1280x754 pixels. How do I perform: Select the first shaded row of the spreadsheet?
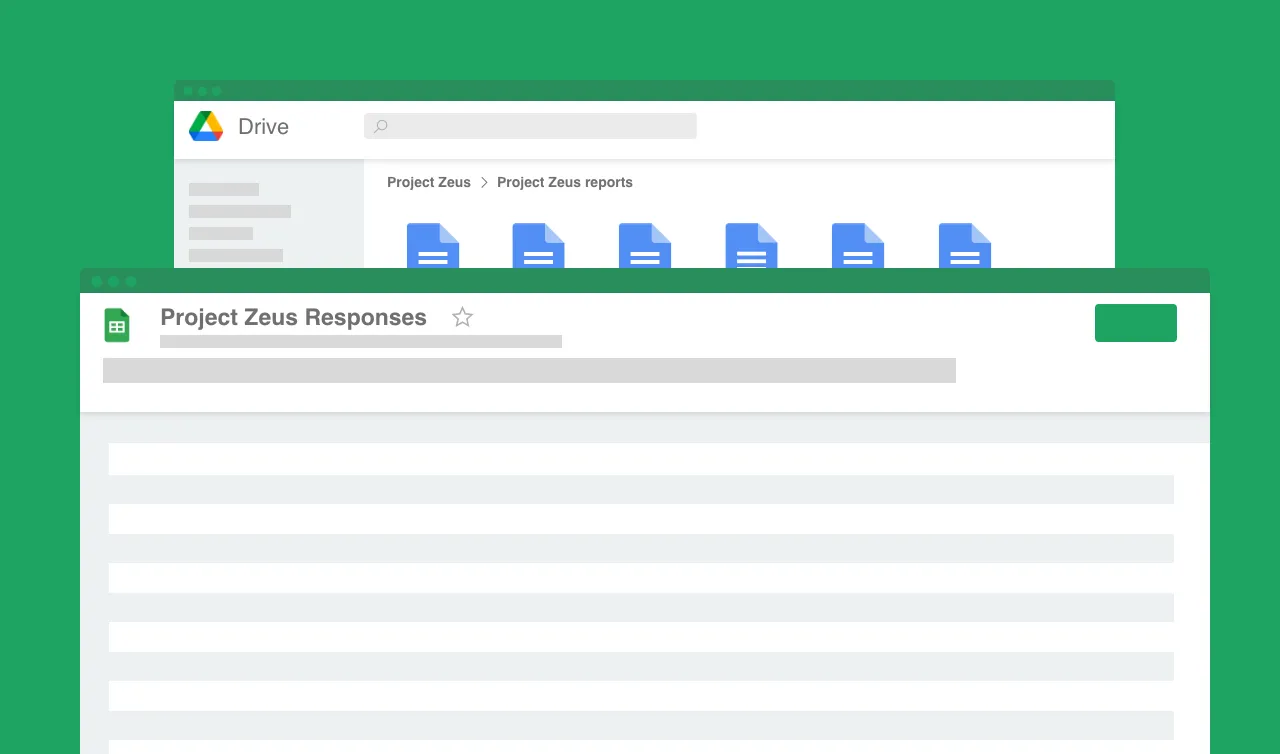point(640,489)
